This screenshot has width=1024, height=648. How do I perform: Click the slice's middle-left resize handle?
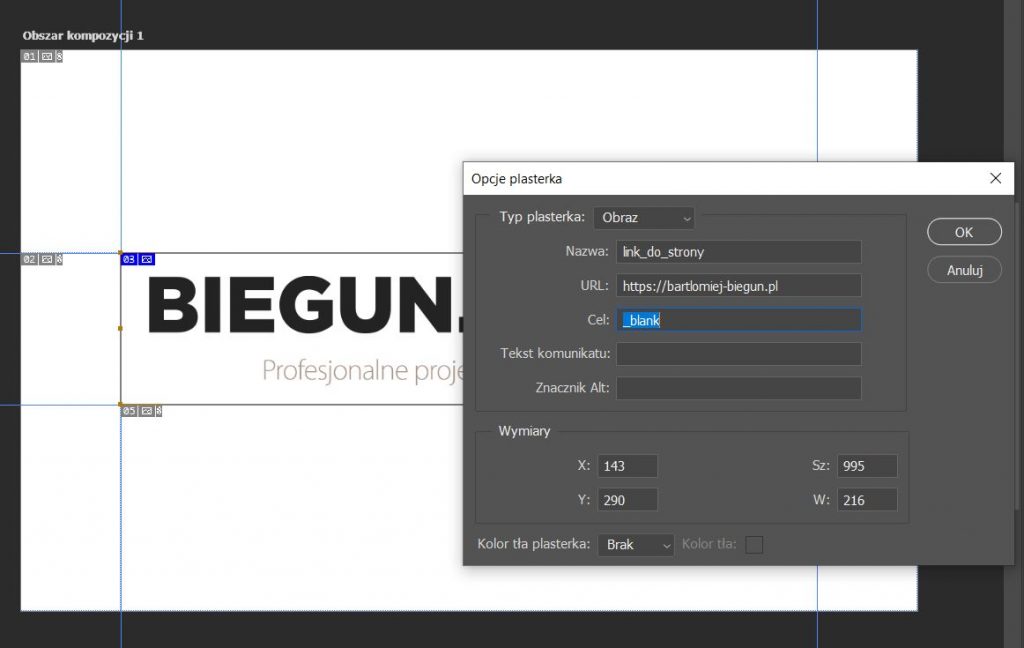click(x=120, y=328)
